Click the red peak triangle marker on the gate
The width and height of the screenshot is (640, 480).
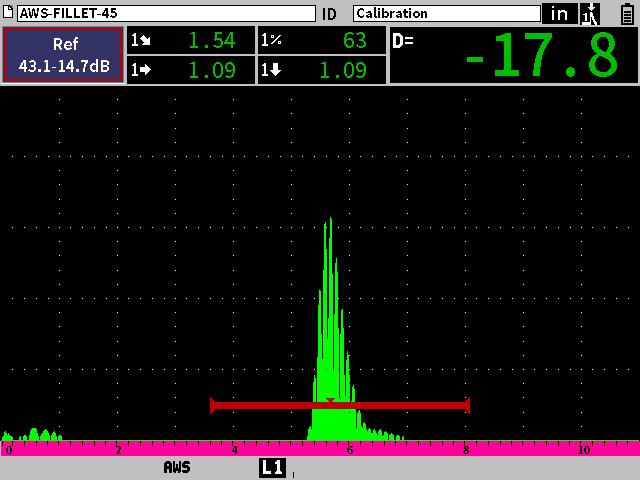(330, 400)
